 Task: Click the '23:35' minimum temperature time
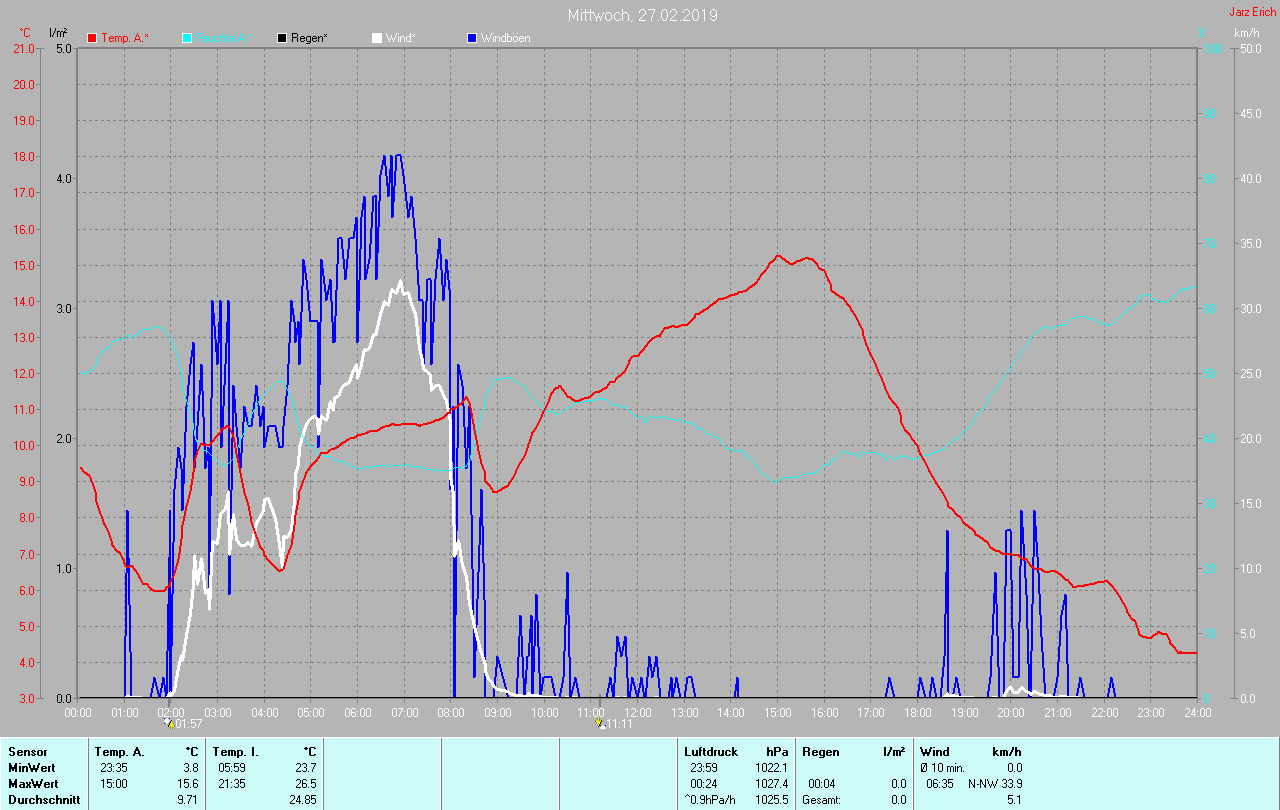tap(114, 768)
